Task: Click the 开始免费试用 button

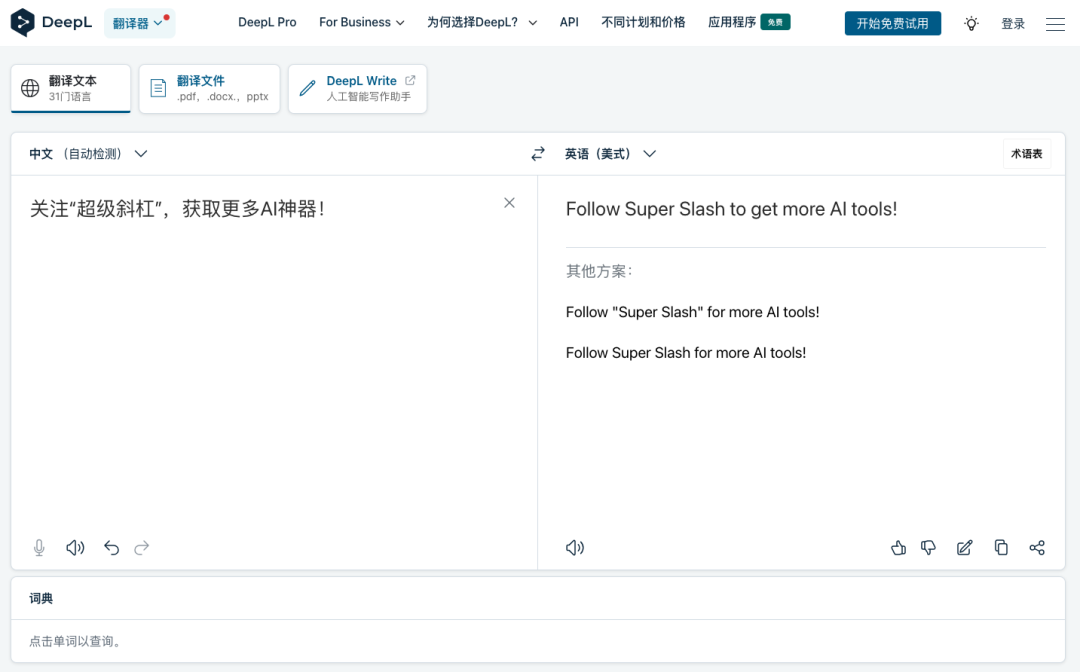Action: [x=892, y=23]
